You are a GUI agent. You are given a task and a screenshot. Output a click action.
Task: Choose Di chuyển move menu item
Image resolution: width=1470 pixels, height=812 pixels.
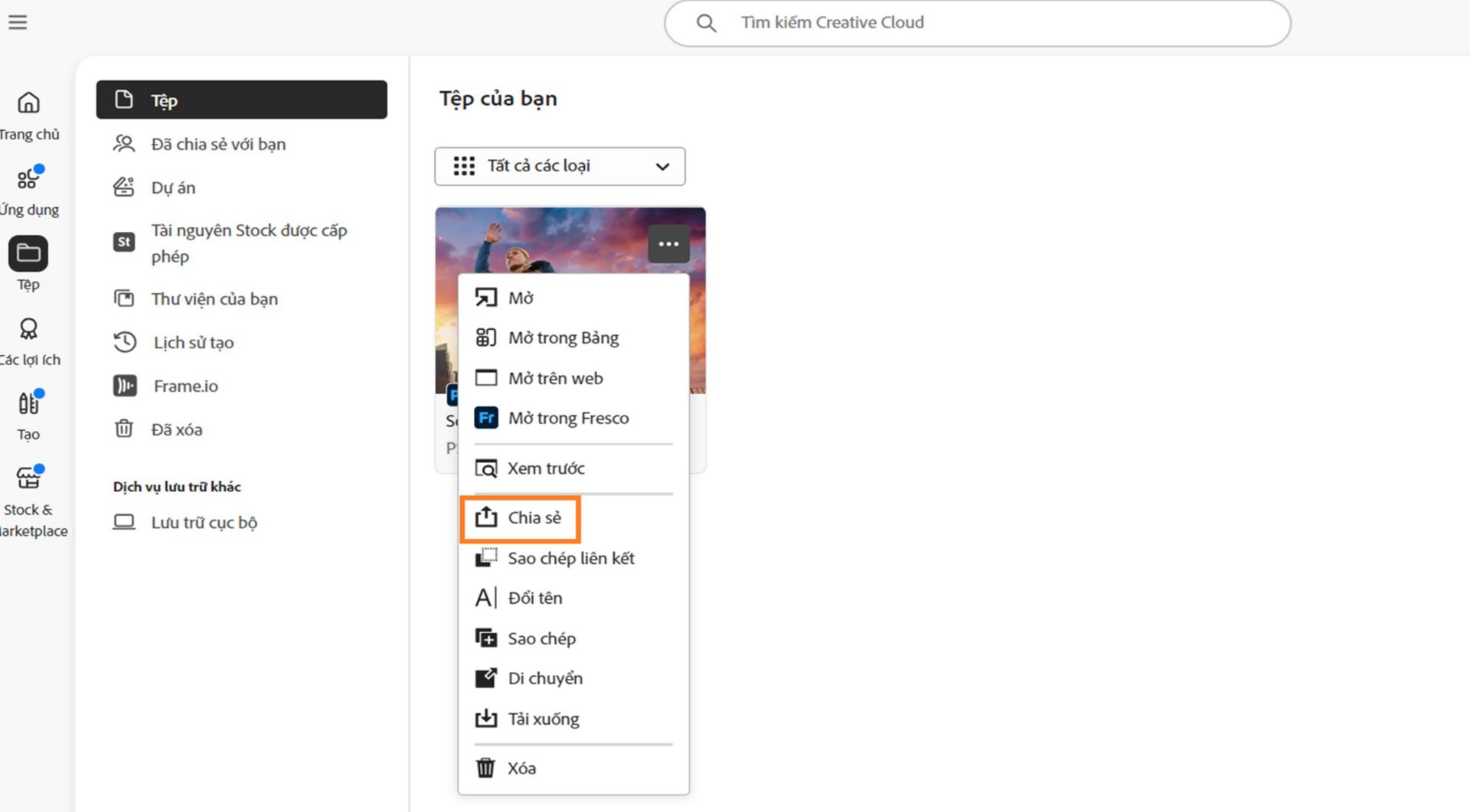(x=573, y=678)
